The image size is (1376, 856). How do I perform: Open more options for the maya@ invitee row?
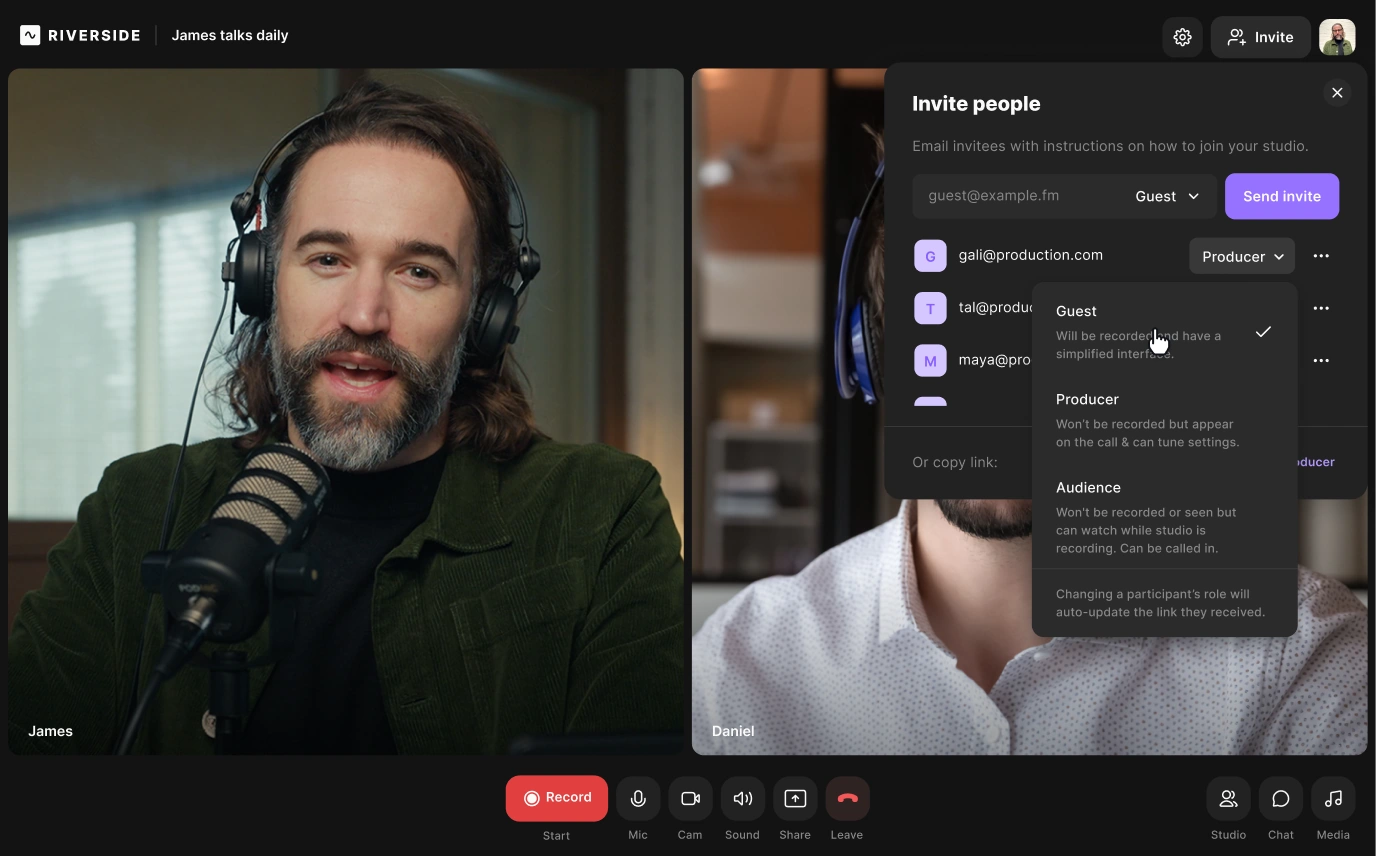pyautogui.click(x=1321, y=360)
